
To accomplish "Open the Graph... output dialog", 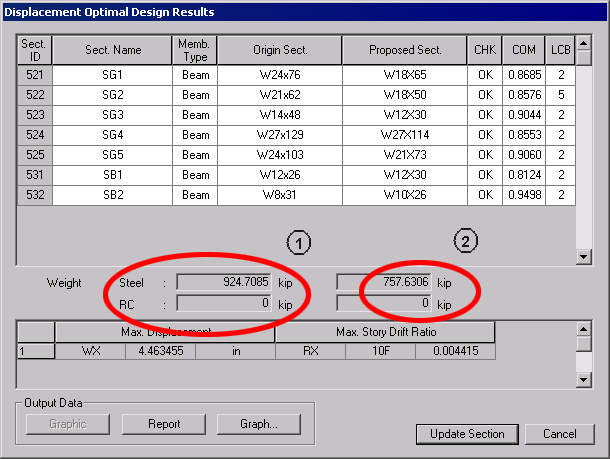I will (259, 424).
